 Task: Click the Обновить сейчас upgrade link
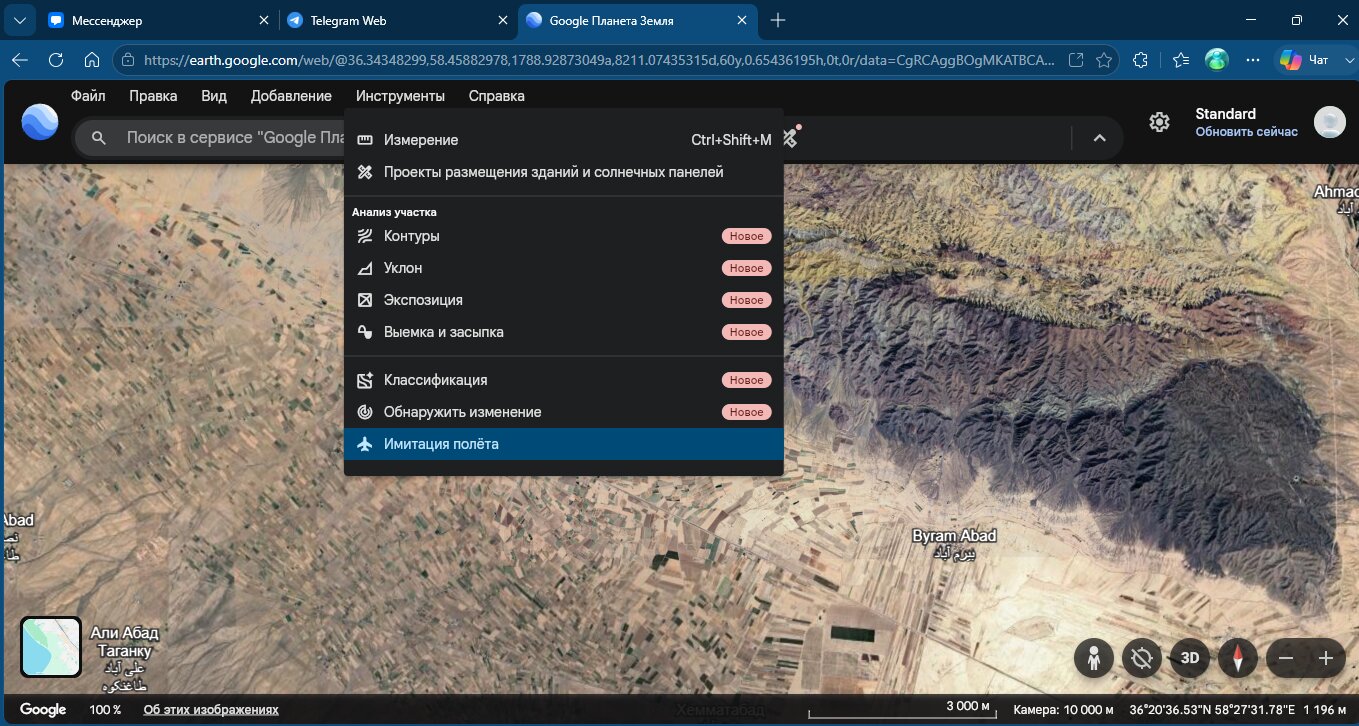pyautogui.click(x=1246, y=132)
